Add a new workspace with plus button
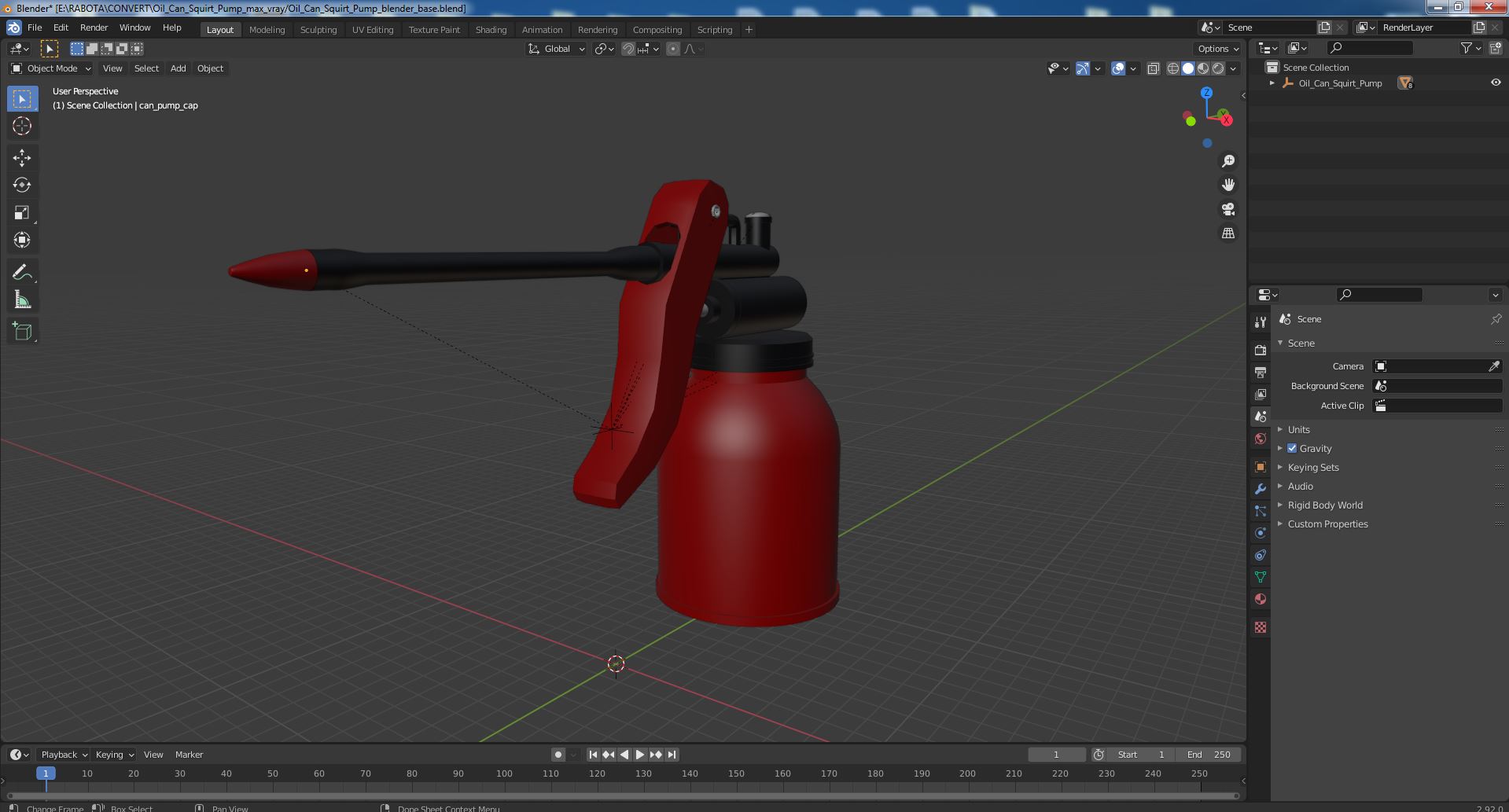 (749, 30)
